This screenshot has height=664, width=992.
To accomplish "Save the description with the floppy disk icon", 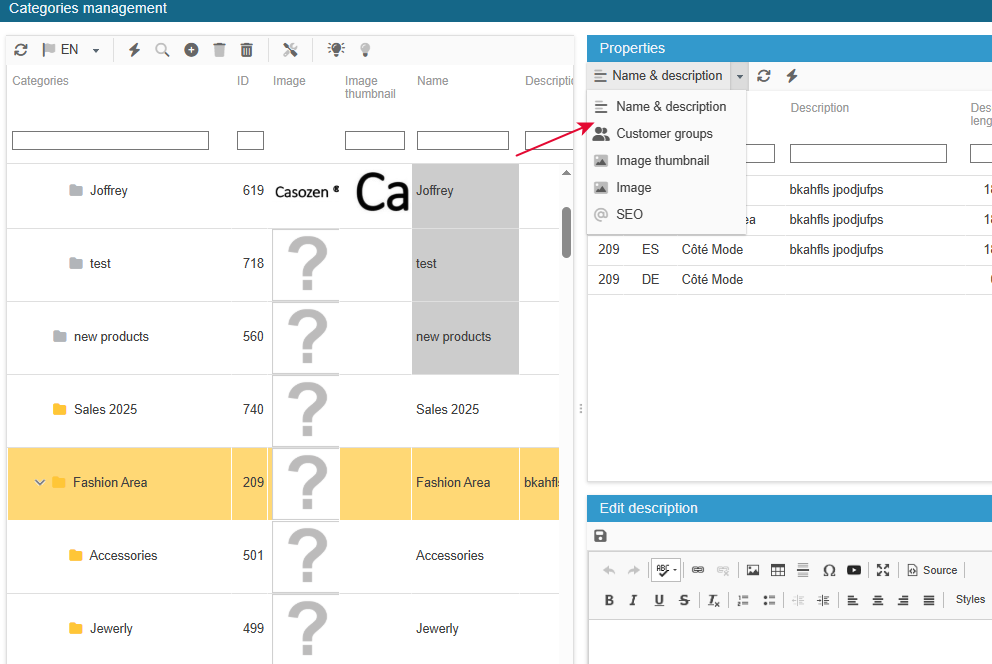I will pyautogui.click(x=600, y=536).
